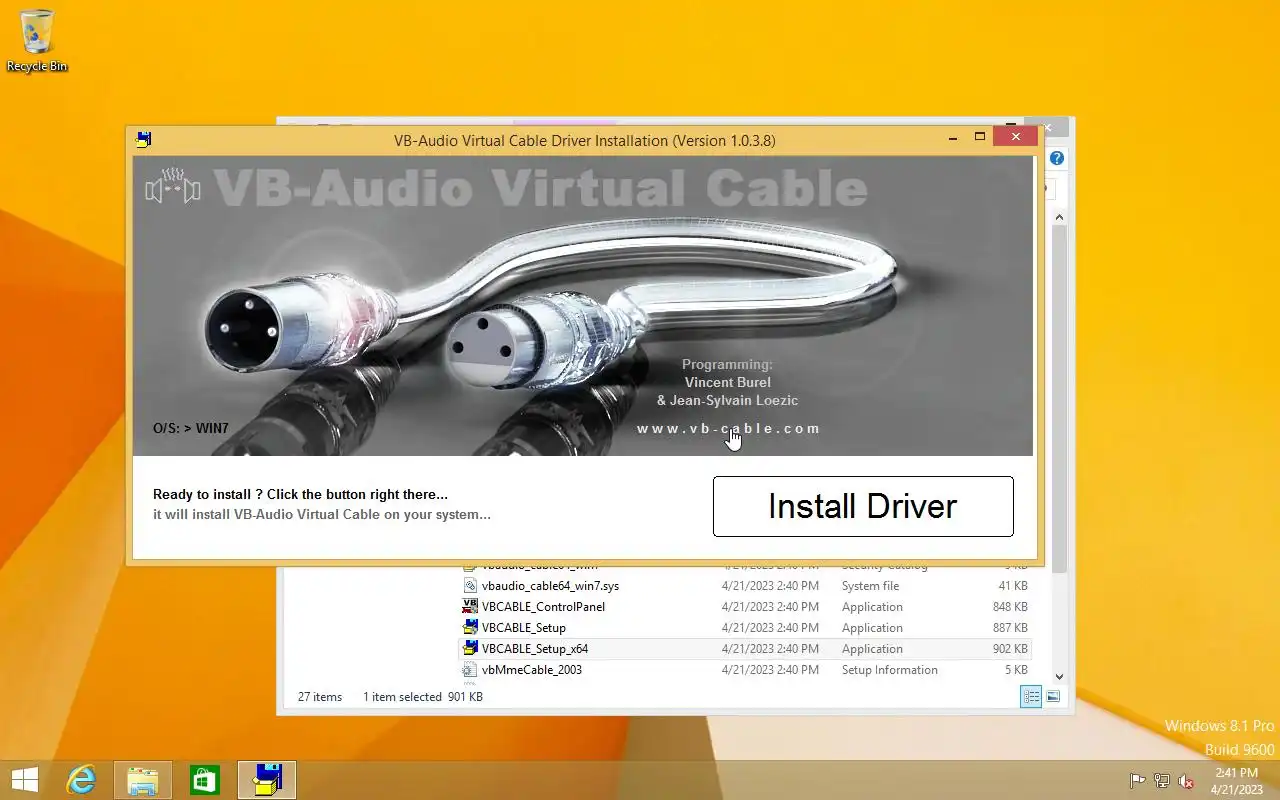Select the vbMmeCable_2003 file name
The height and width of the screenshot is (800, 1280).
pyautogui.click(x=531, y=670)
